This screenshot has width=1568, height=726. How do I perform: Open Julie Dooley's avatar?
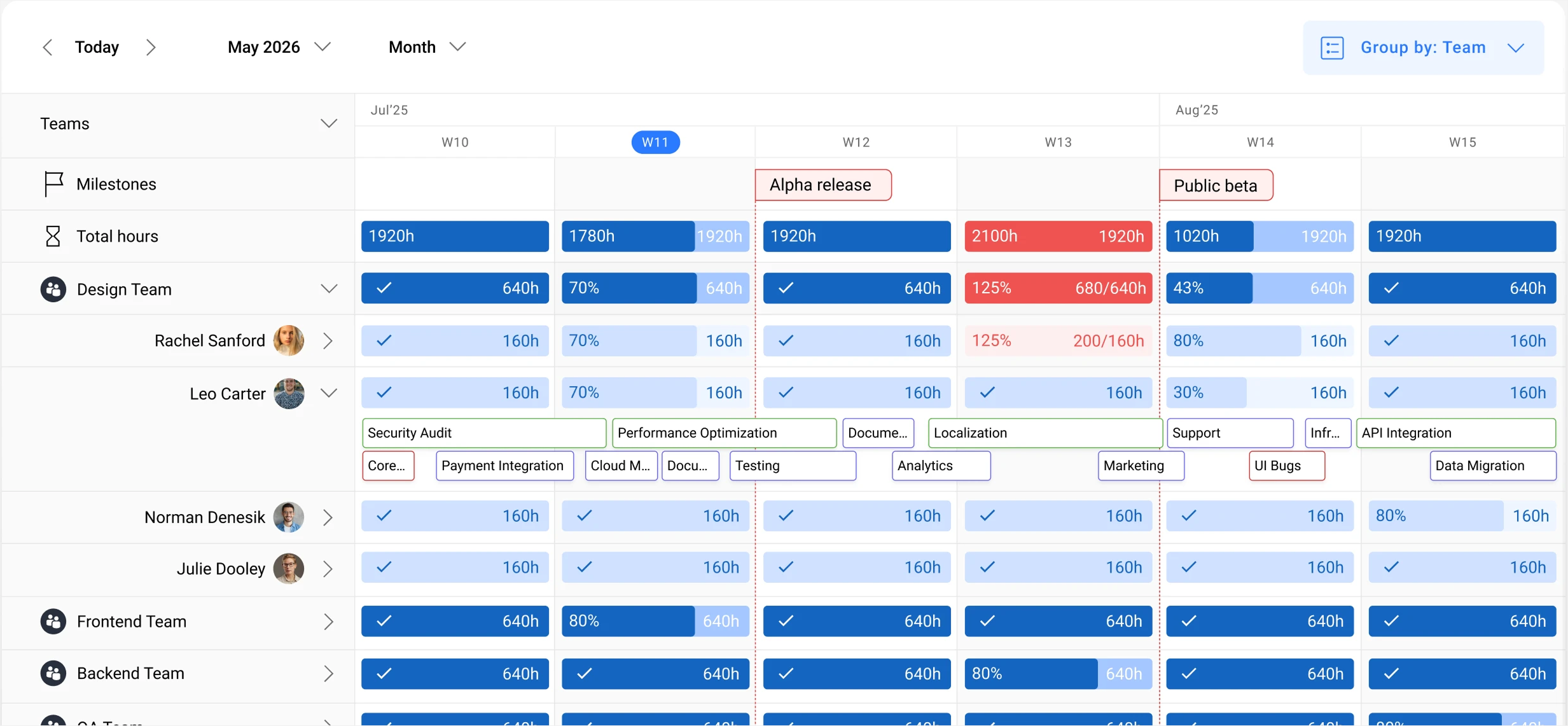pyautogui.click(x=289, y=568)
